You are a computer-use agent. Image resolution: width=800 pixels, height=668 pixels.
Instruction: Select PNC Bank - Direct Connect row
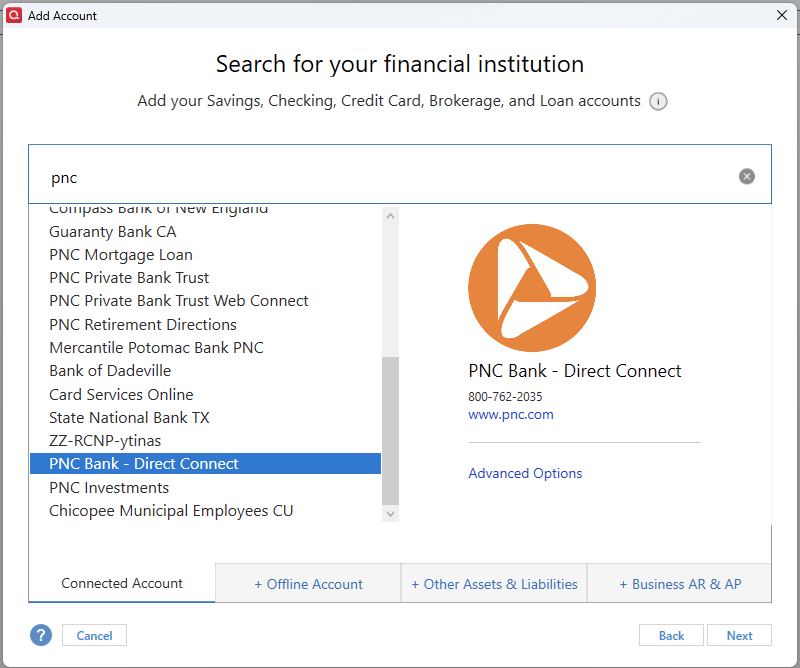pyautogui.click(x=206, y=463)
